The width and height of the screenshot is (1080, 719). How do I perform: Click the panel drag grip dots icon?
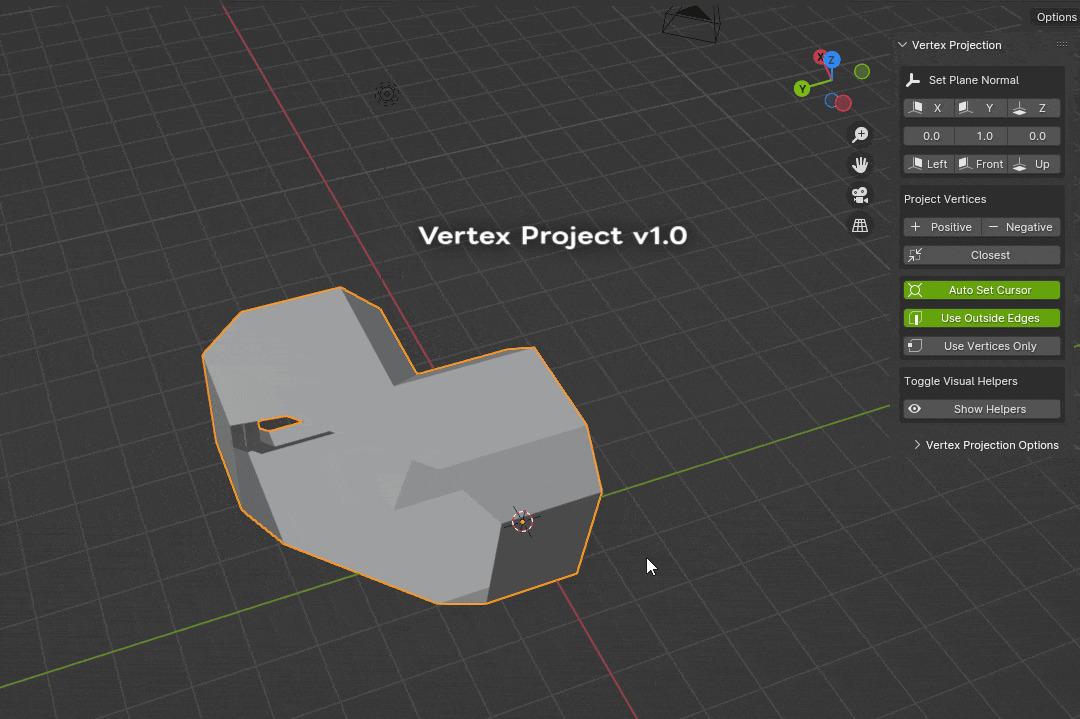click(x=1061, y=44)
